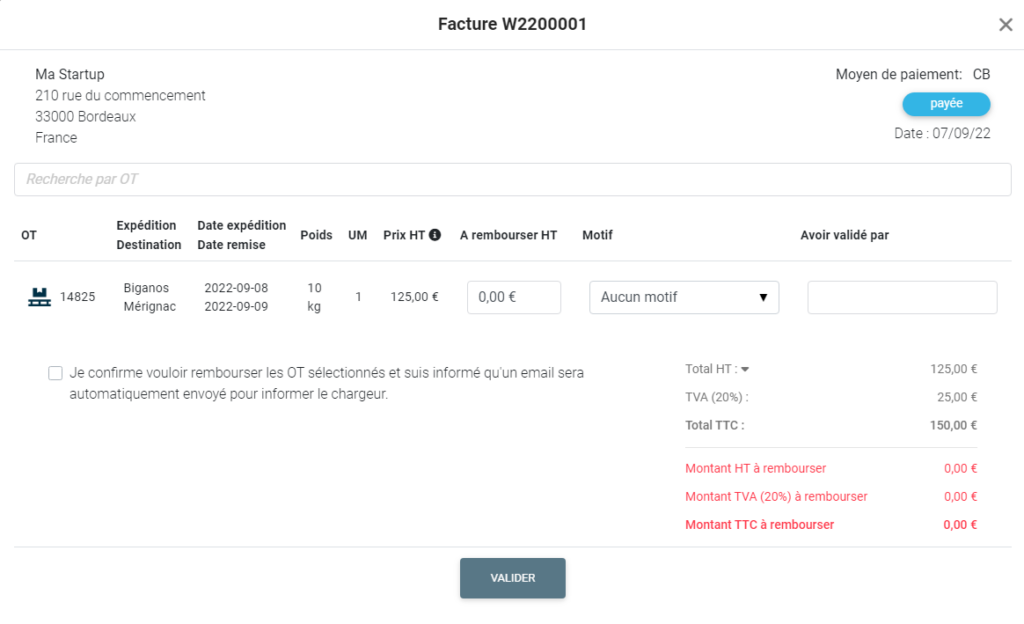1024x624 pixels.
Task: Click the Motif column header
Action: tap(597, 236)
